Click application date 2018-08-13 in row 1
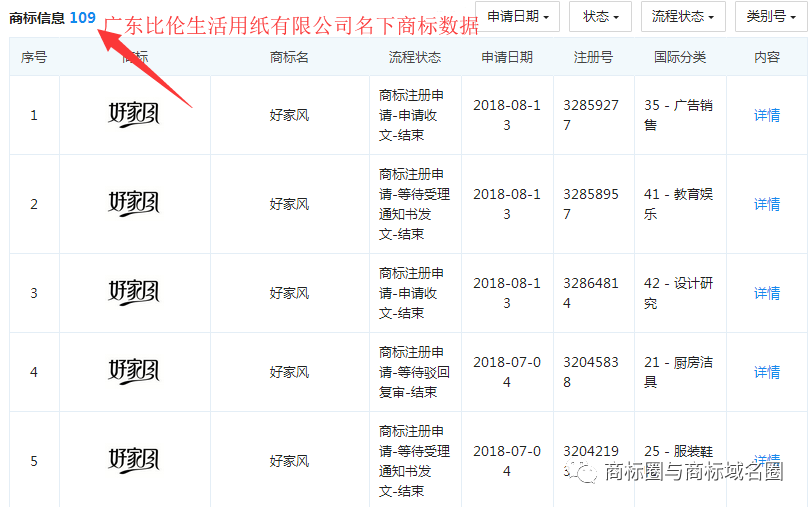The image size is (810, 507). [507, 115]
